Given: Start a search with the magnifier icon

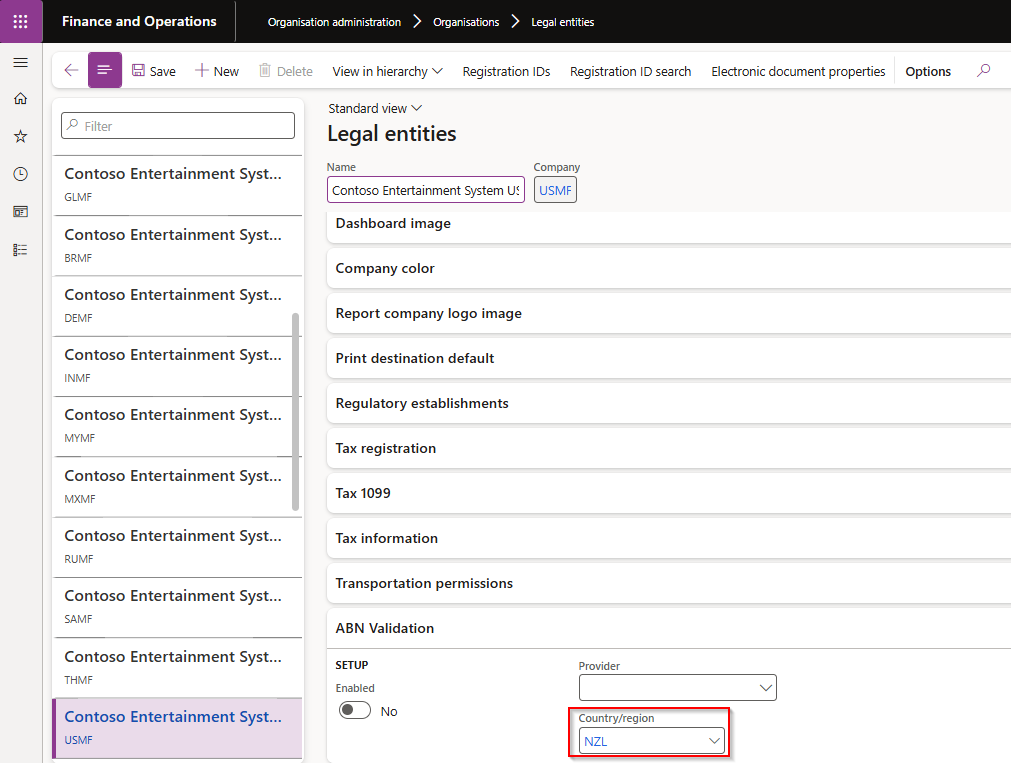Looking at the screenshot, I should 983,71.
